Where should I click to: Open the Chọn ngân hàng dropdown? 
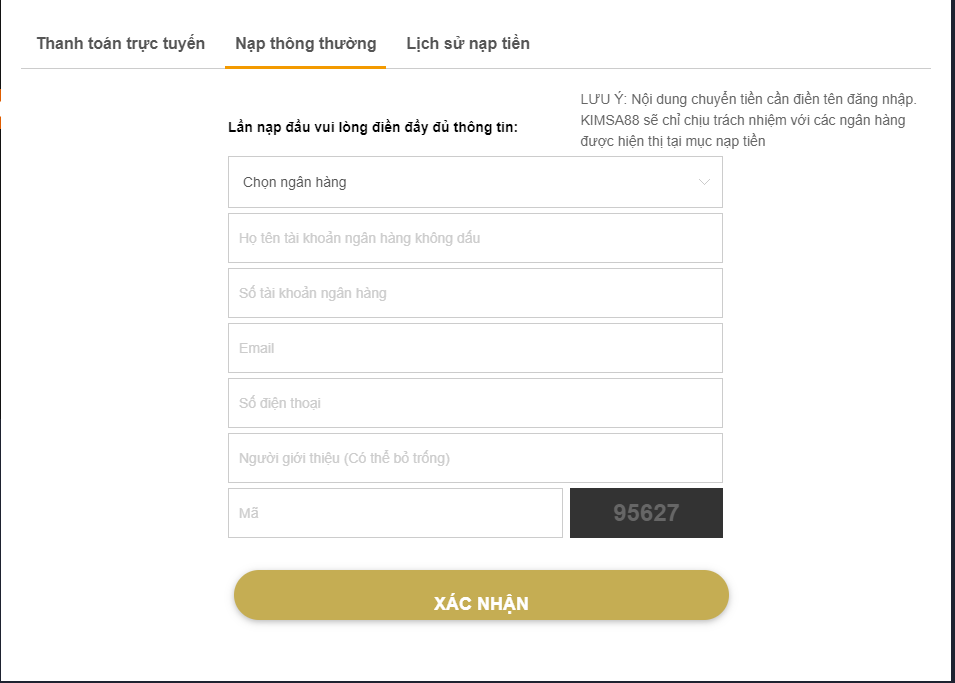pyautogui.click(x=475, y=182)
